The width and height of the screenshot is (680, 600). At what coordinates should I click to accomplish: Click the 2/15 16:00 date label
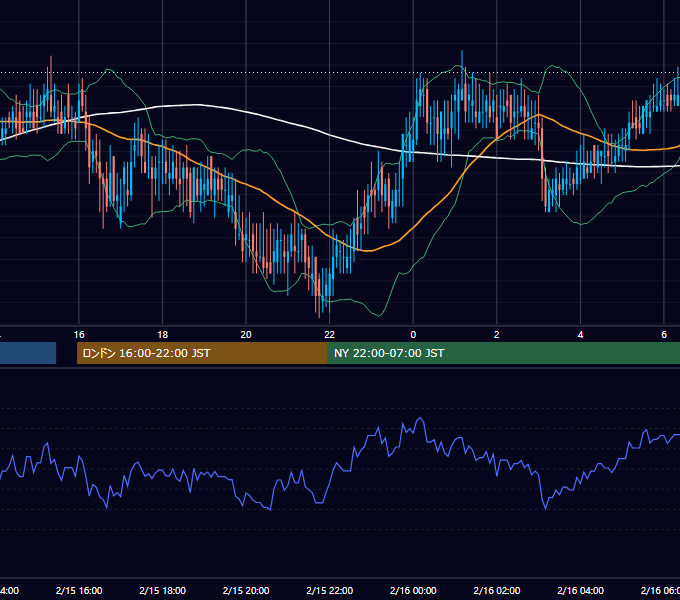pos(79,590)
